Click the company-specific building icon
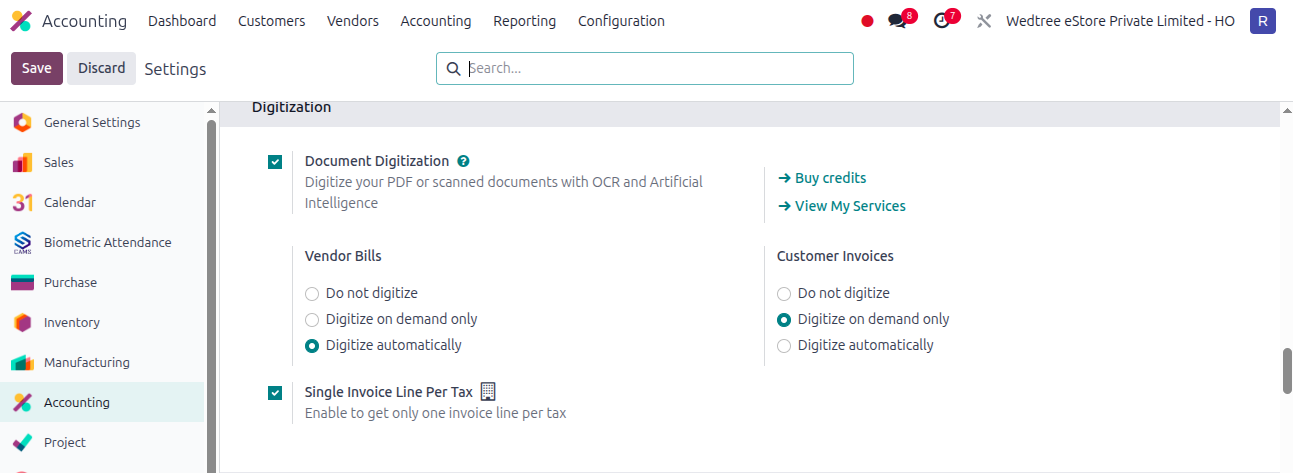 488,391
